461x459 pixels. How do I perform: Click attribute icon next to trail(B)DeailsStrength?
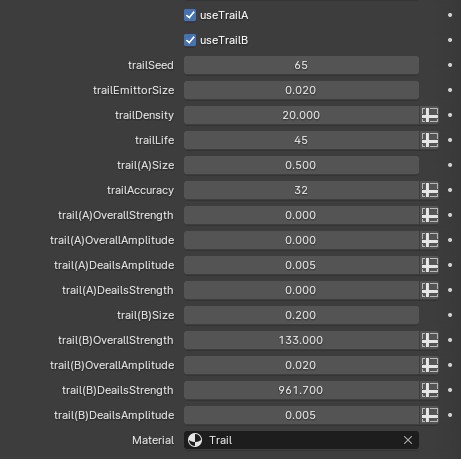(x=430, y=390)
